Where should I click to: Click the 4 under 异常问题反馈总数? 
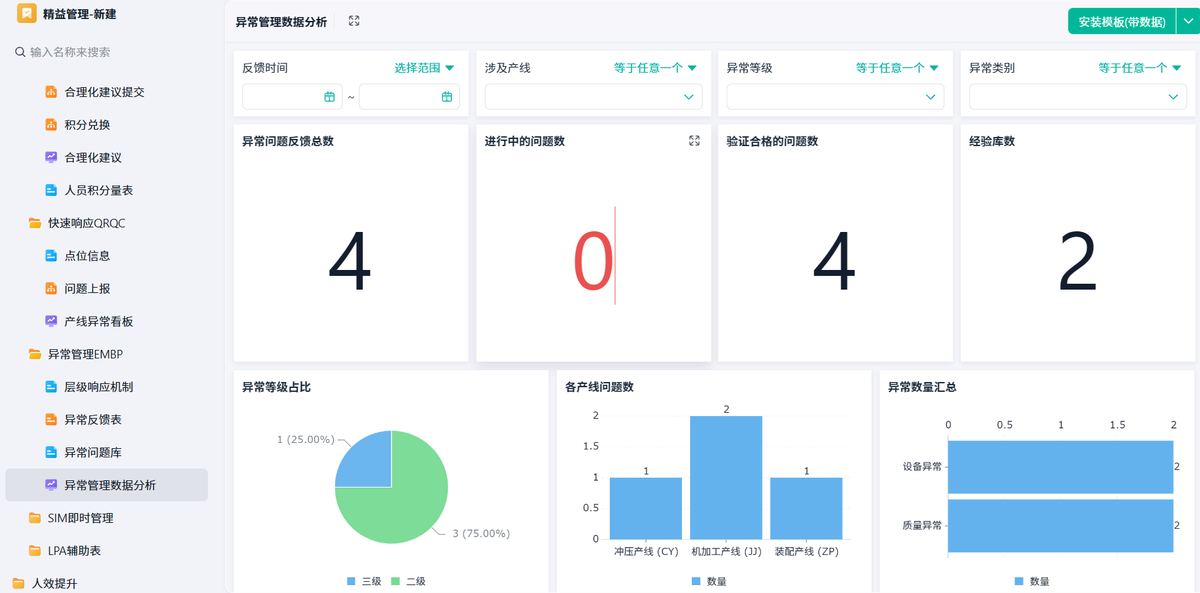[x=350, y=262]
